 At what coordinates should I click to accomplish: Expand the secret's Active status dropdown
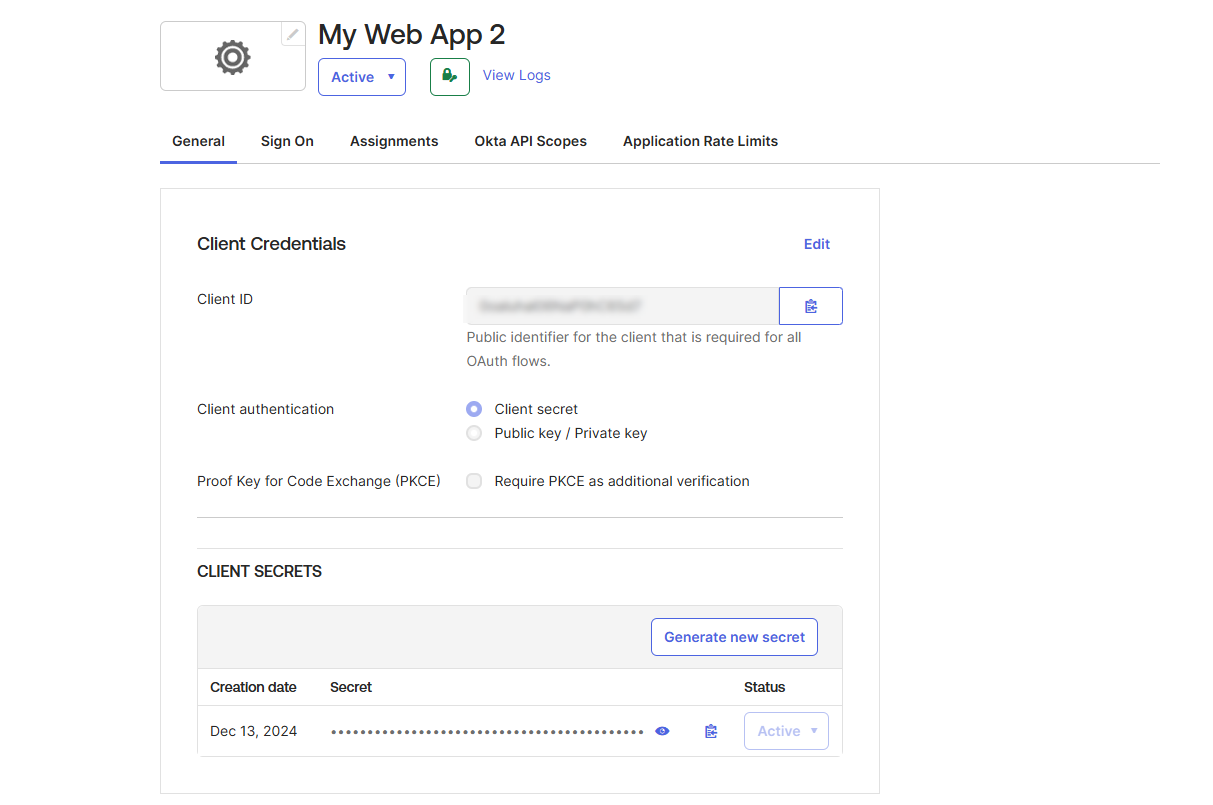point(786,731)
